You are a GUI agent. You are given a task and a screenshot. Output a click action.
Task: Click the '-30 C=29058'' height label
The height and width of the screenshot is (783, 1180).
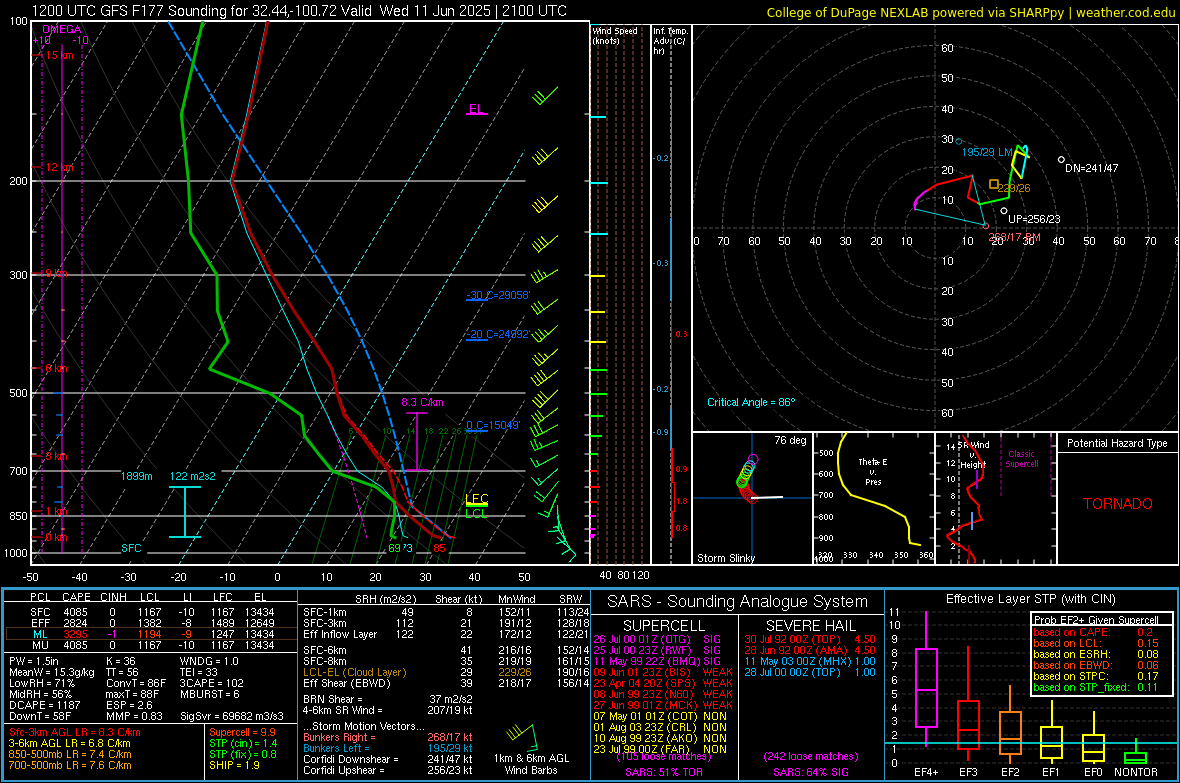[x=497, y=295]
